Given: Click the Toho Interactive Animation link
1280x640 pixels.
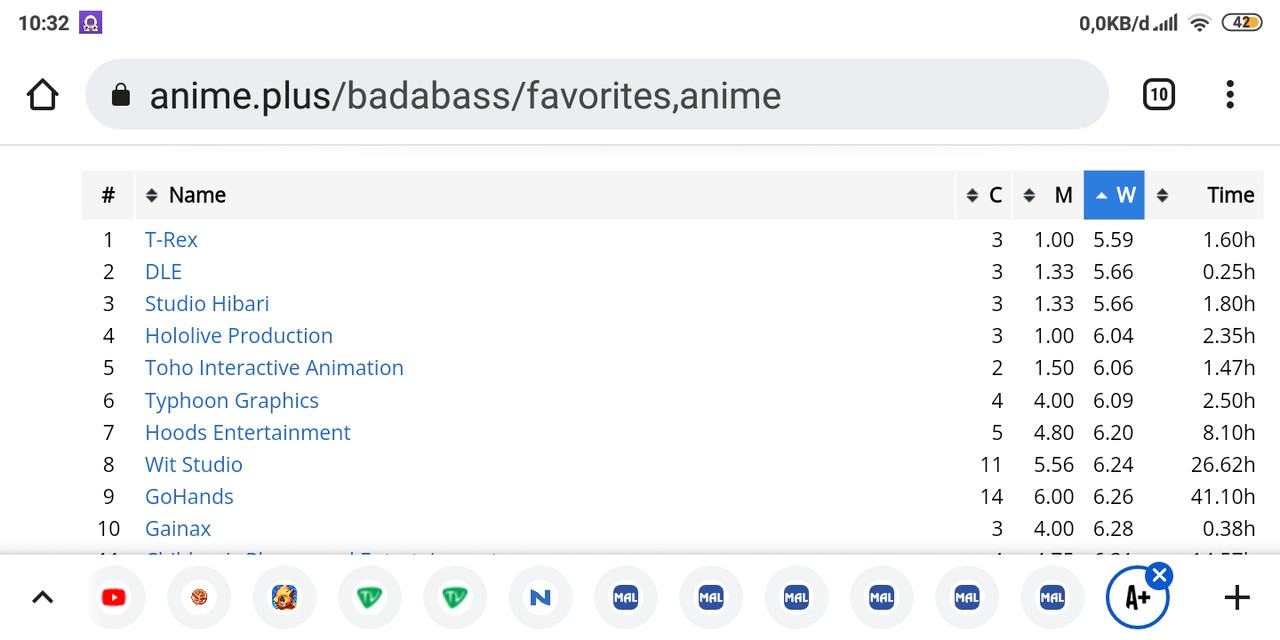Looking at the screenshot, I should point(274,368).
